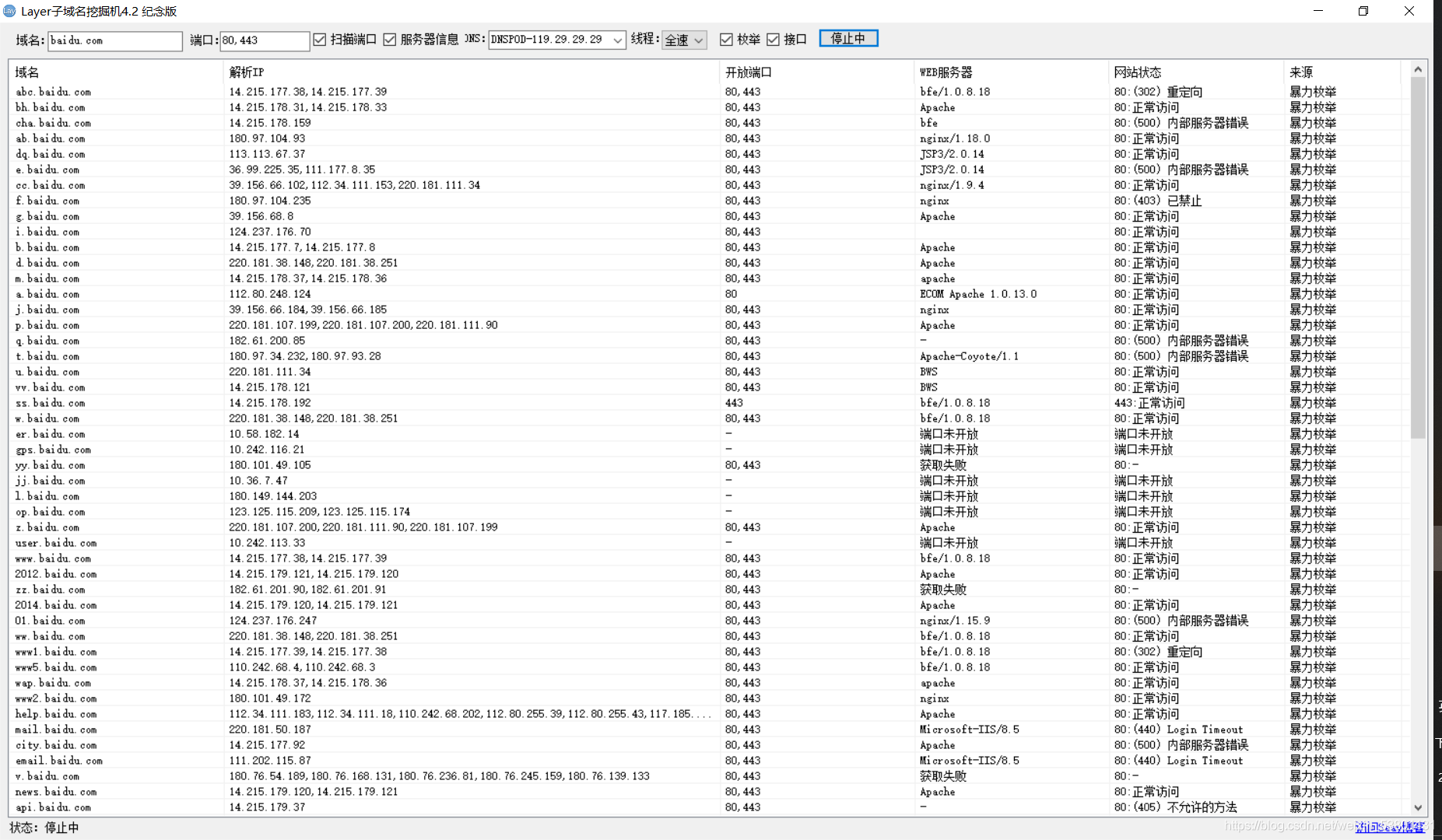The width and height of the screenshot is (1442, 840).
Task: Click the nginx/1.18.0 server cell
Action: click(x=955, y=138)
